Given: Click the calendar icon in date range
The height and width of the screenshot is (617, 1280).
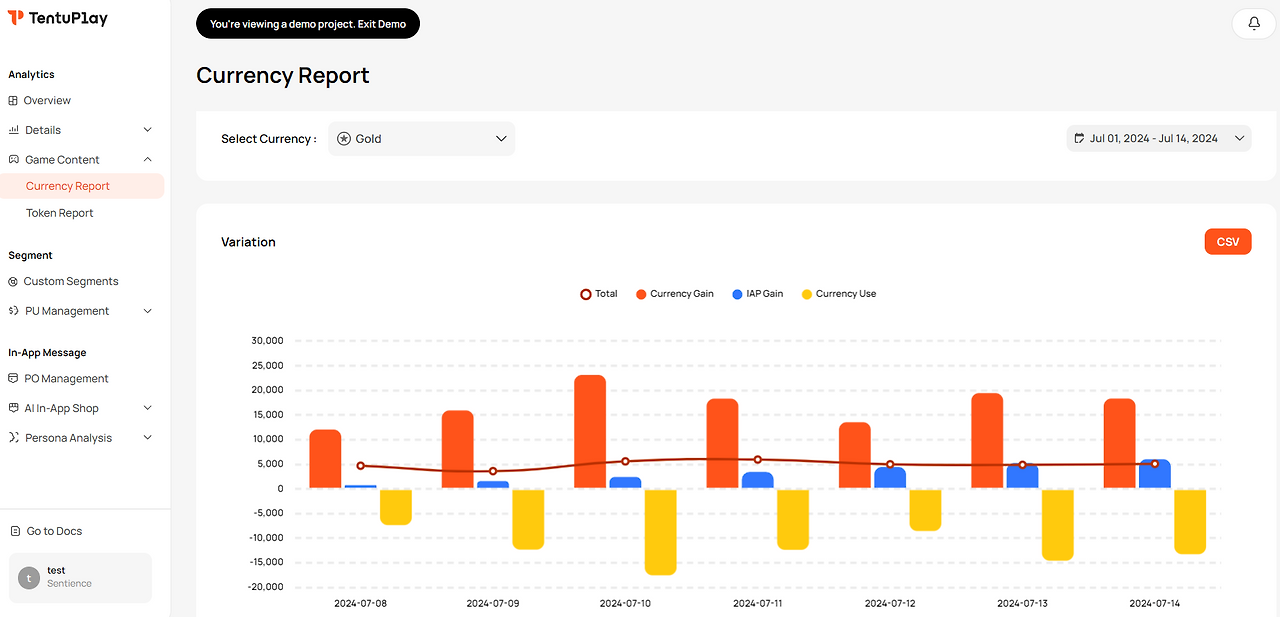Looking at the screenshot, I should pyautogui.click(x=1079, y=139).
